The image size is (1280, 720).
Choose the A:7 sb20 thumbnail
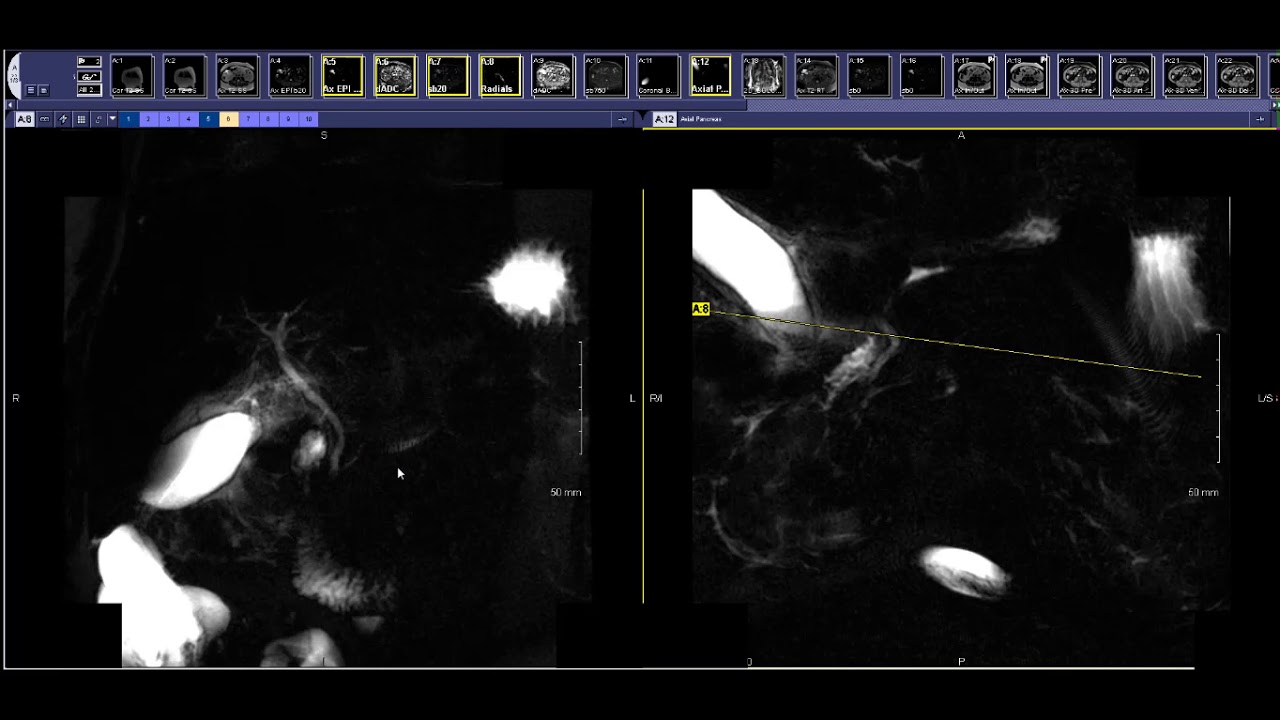448,76
